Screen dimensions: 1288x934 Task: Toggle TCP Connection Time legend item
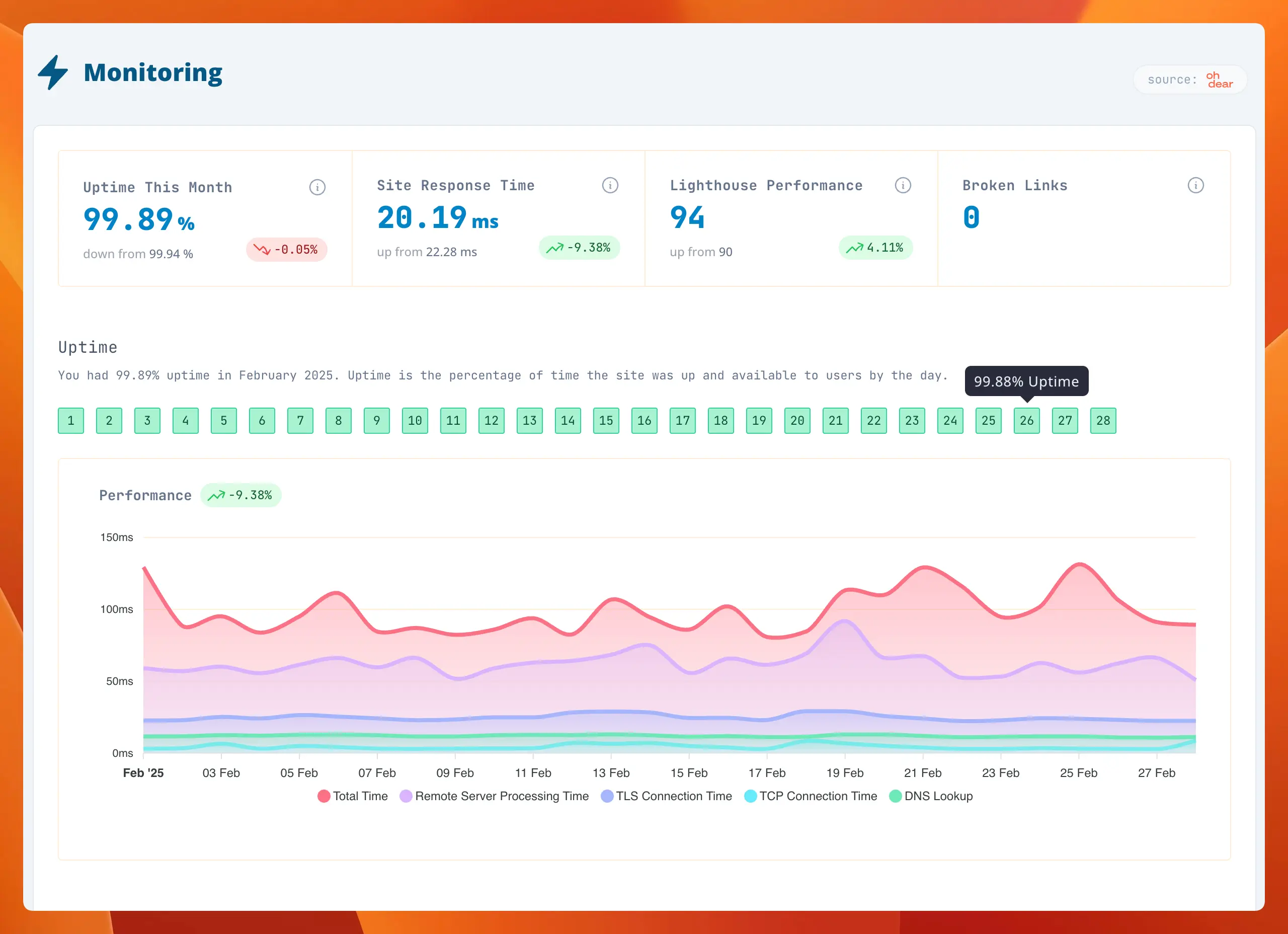811,796
